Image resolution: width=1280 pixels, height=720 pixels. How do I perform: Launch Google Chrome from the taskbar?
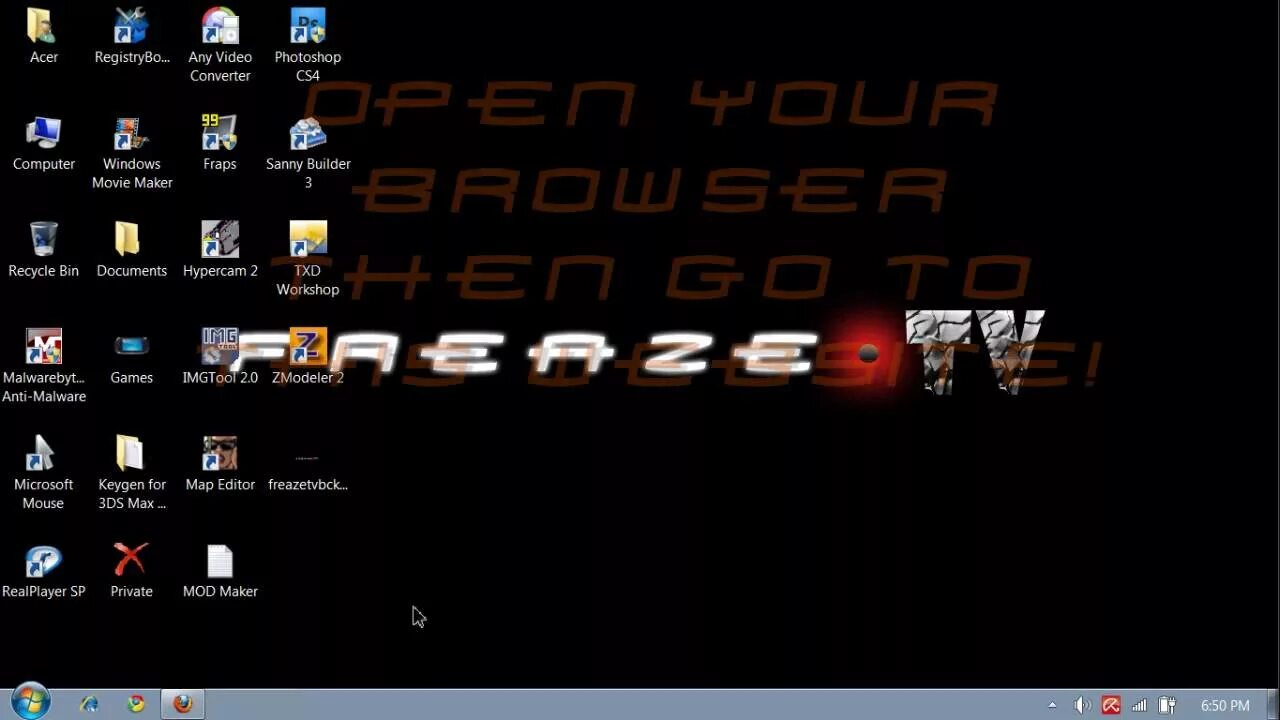pyautogui.click(x=136, y=704)
